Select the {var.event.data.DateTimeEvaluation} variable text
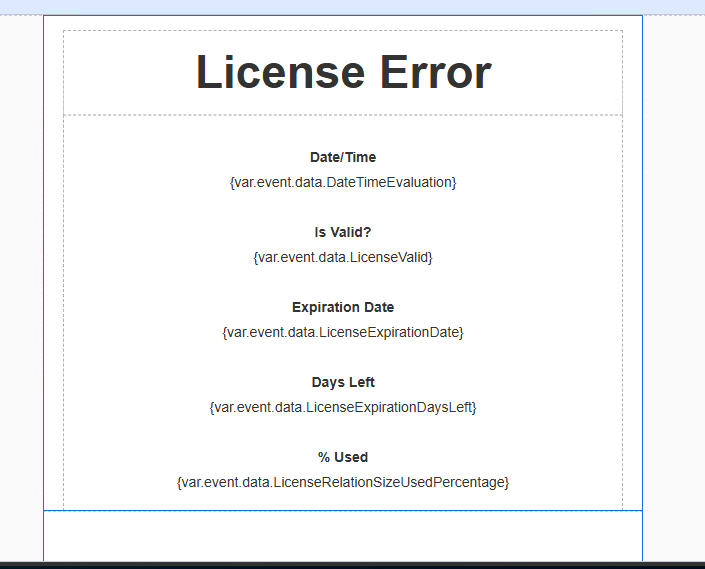Screen dimensions: 705x569 click(343, 182)
